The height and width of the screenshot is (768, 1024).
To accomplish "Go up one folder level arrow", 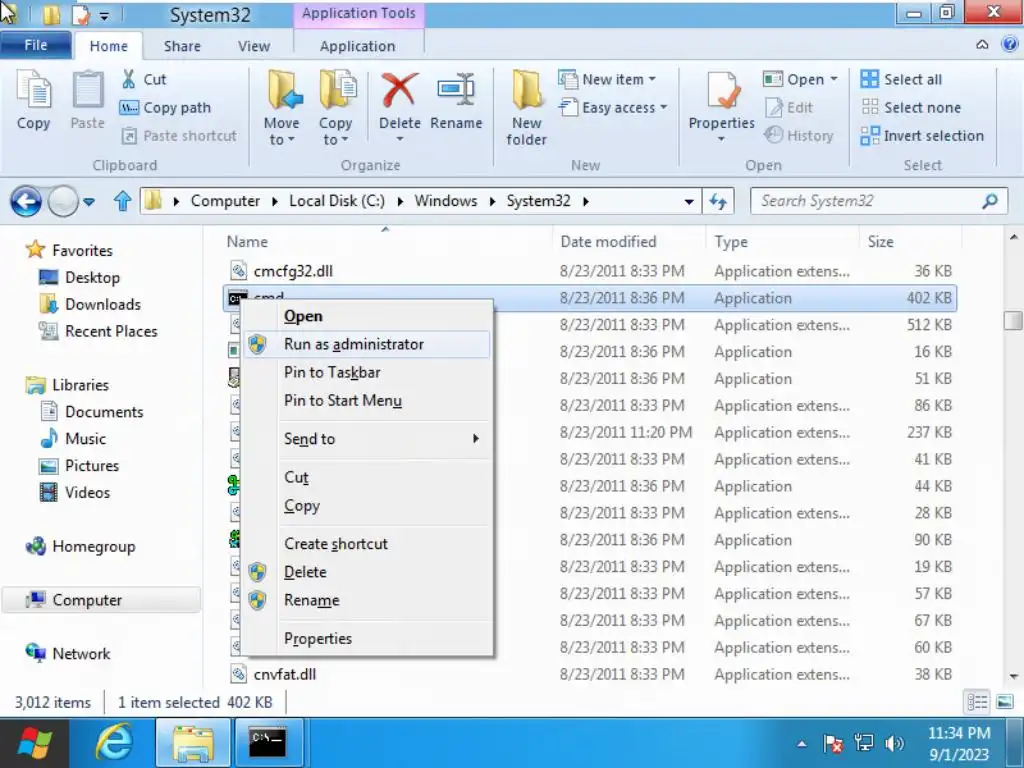I will 123,201.
